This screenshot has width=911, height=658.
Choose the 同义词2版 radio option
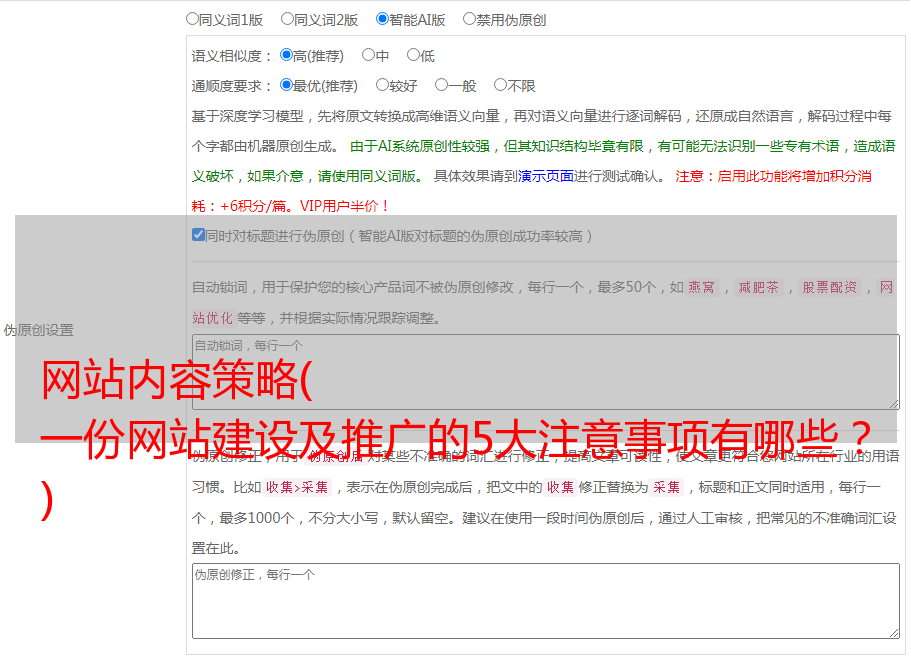tap(288, 19)
